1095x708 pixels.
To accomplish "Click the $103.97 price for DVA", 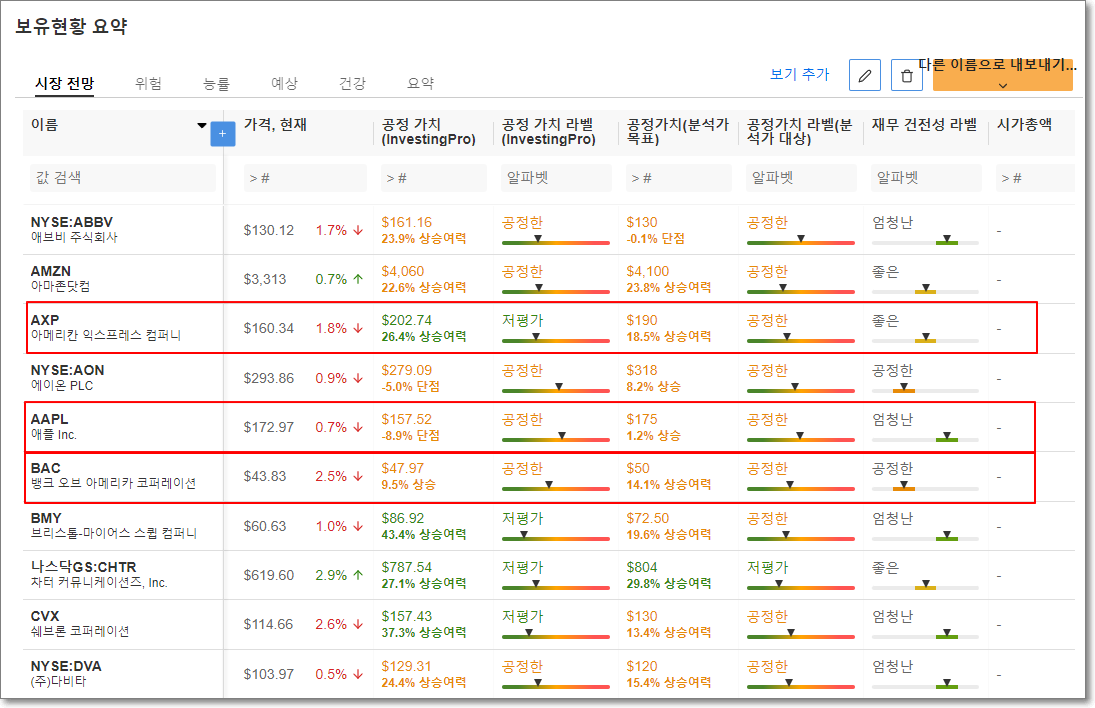I will [x=269, y=674].
